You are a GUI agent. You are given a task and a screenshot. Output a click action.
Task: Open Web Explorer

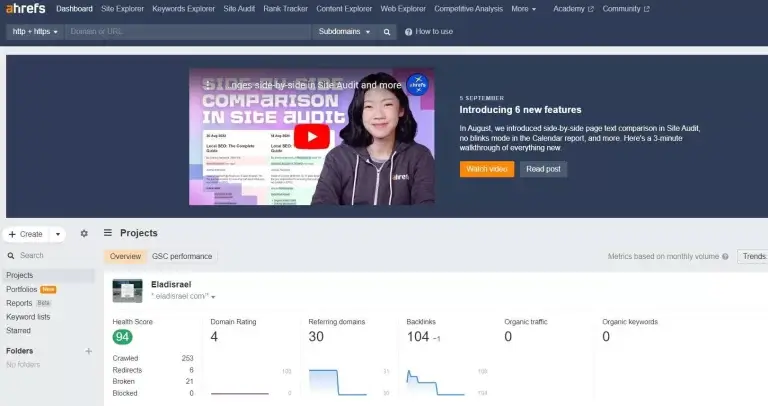[403, 9]
